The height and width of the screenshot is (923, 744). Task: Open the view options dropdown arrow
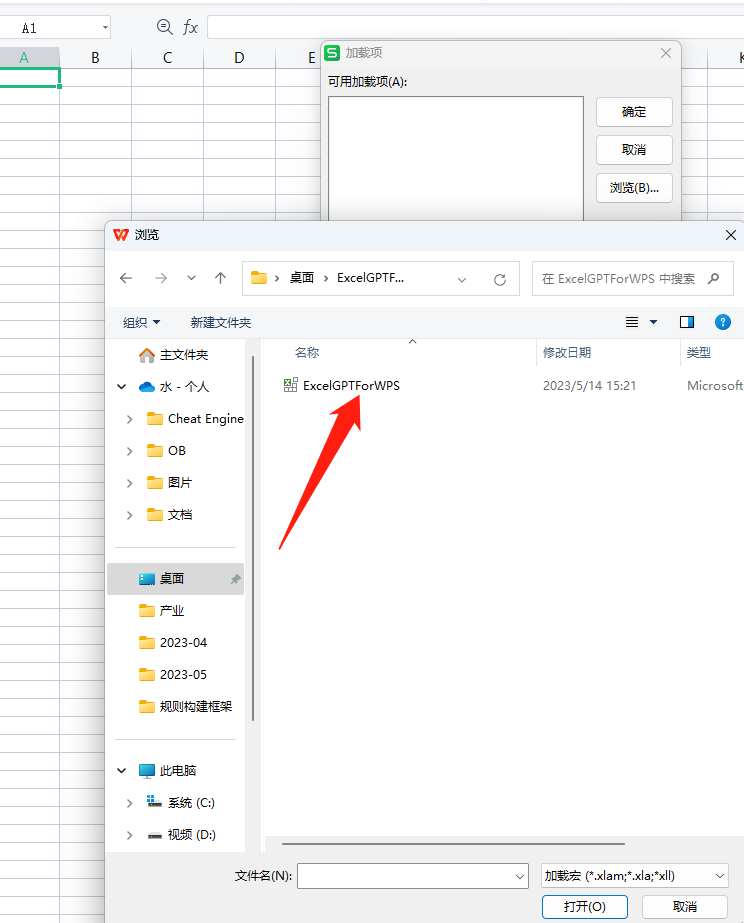tap(654, 322)
